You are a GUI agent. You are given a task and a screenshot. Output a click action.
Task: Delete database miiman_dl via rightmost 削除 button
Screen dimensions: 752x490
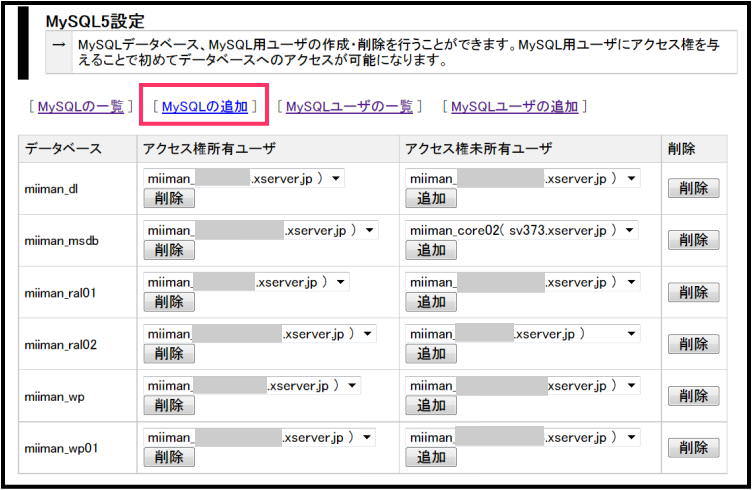point(693,188)
